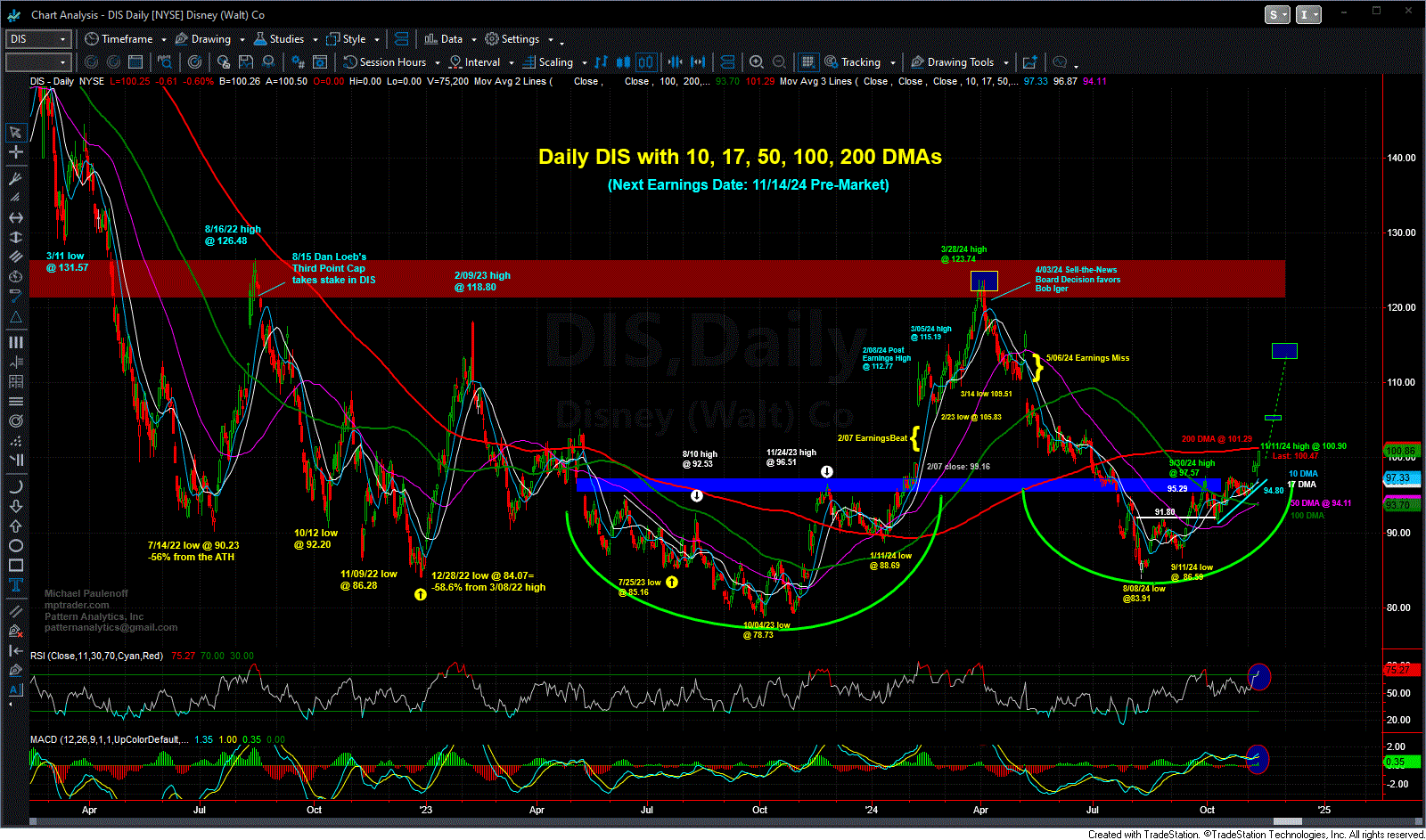Select the trend line ray drawing tool
The width and height of the screenshot is (1426, 840).
pyautogui.click(x=15, y=178)
